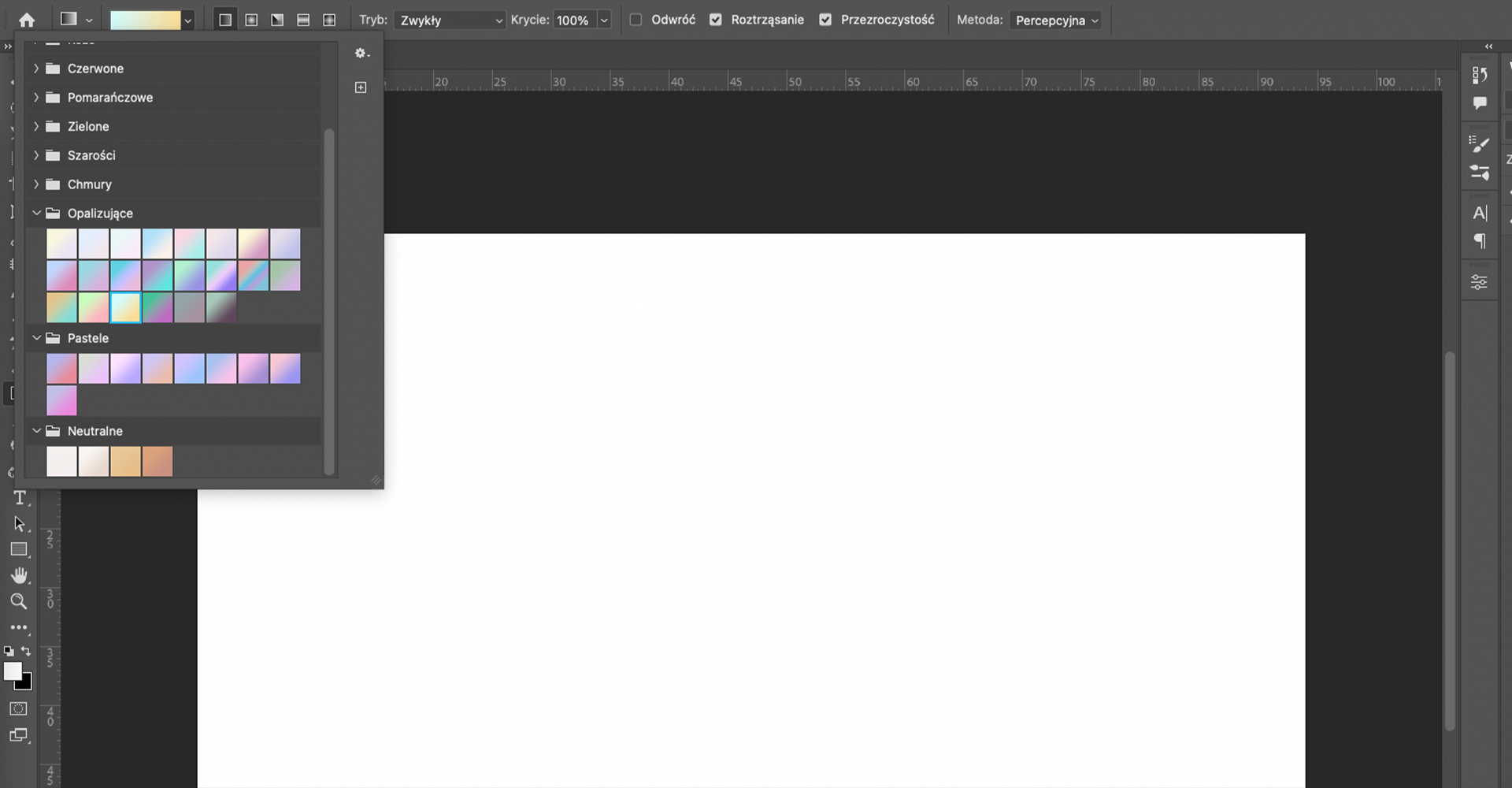Change screen mode icon

(19, 735)
